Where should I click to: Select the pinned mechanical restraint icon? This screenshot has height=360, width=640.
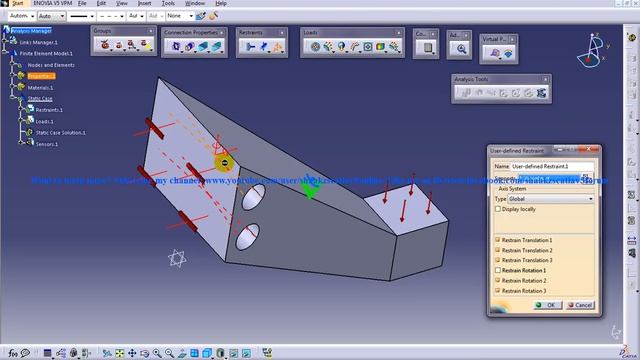click(264, 47)
